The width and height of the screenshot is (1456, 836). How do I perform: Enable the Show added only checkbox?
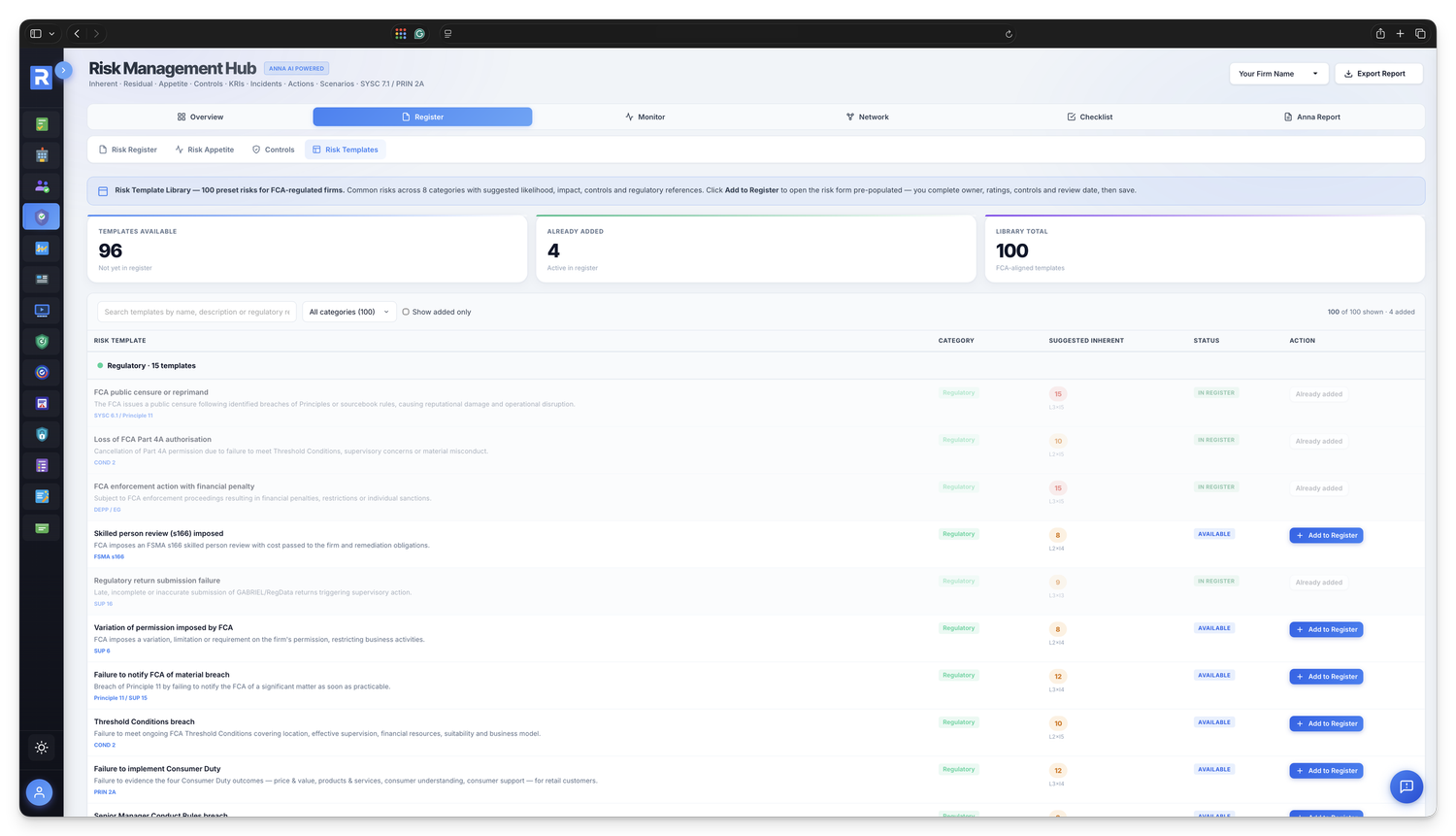coord(406,312)
